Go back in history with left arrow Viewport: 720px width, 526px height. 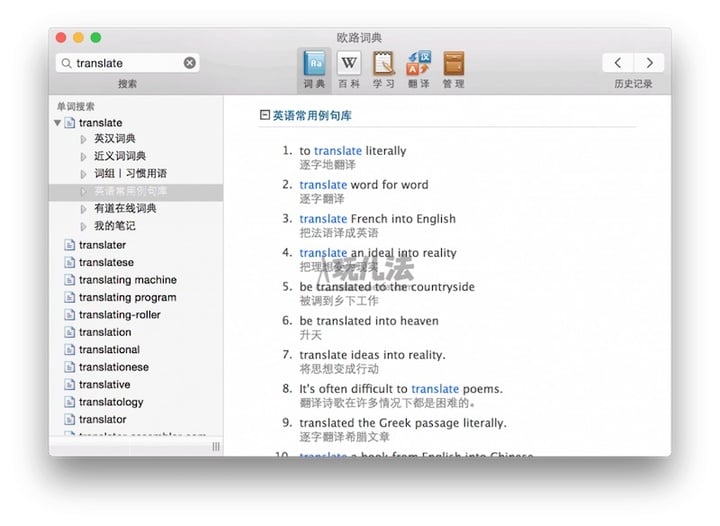click(x=617, y=63)
